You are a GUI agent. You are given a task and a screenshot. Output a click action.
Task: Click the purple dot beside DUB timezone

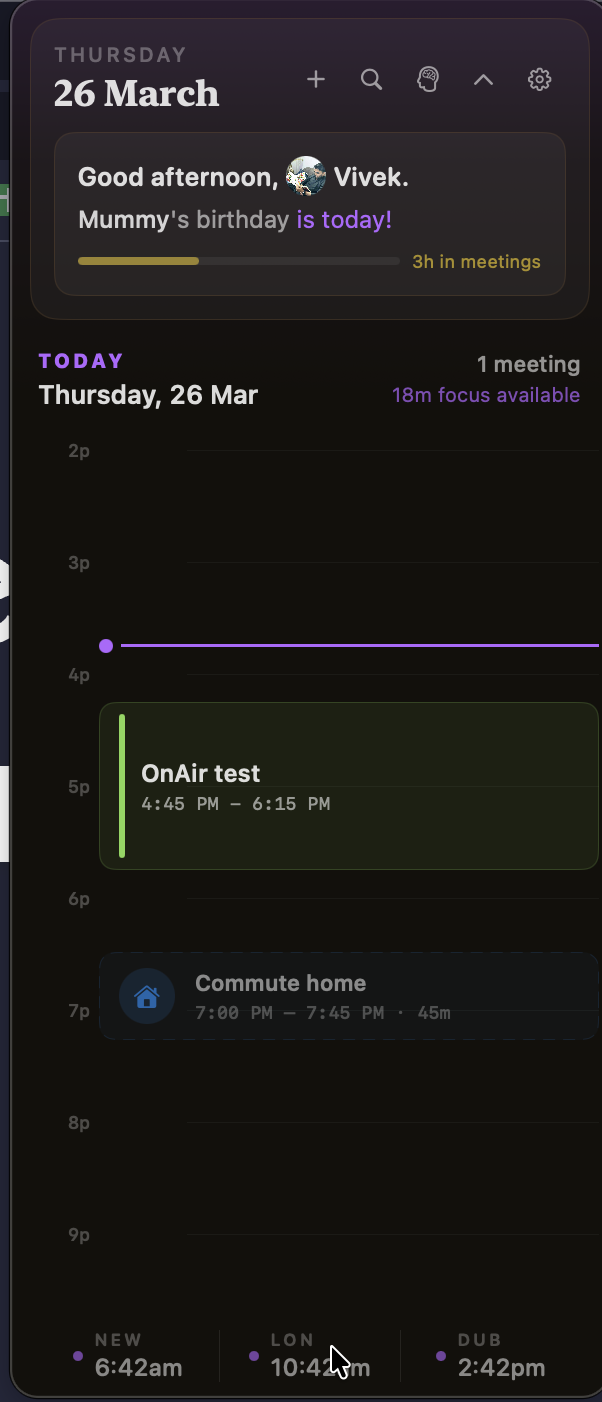(440, 1356)
